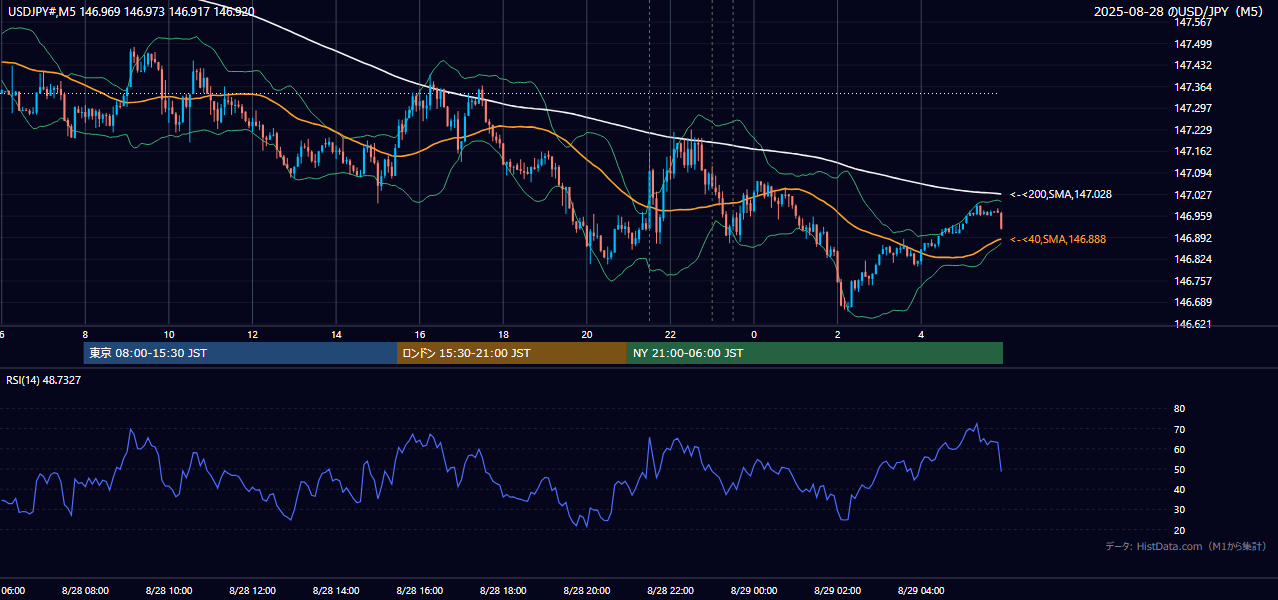Click the RSI(14) 48.7327 indicator label
Screen dimensions: 1278x600
44,380
